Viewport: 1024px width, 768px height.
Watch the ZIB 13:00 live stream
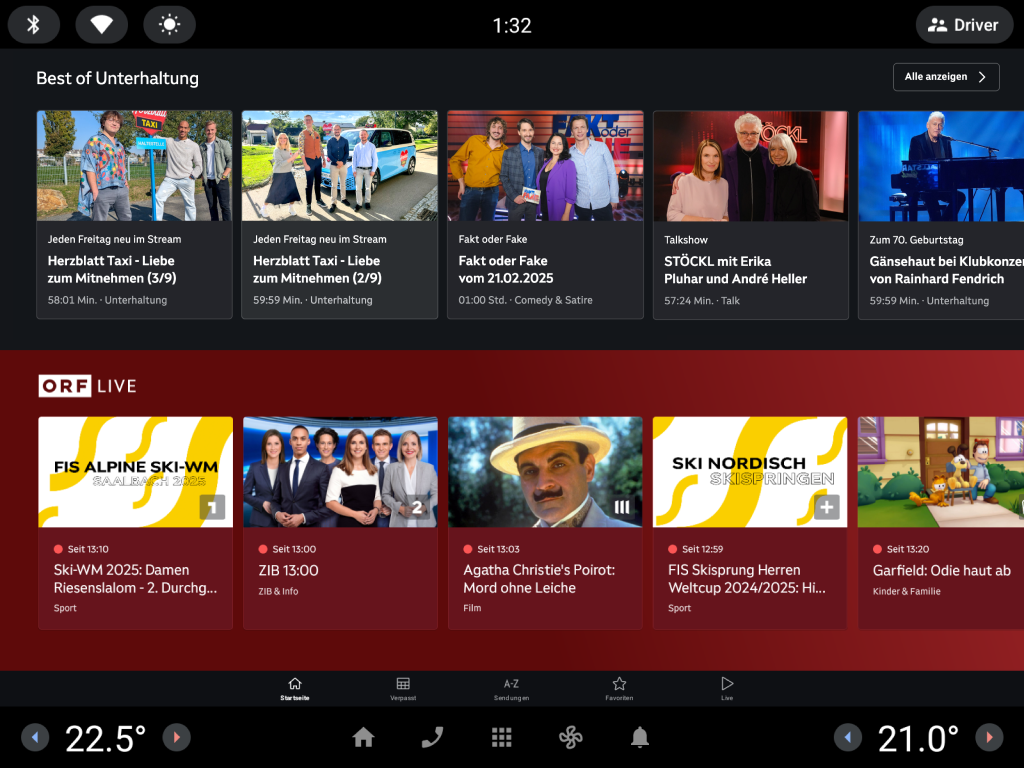click(340, 522)
